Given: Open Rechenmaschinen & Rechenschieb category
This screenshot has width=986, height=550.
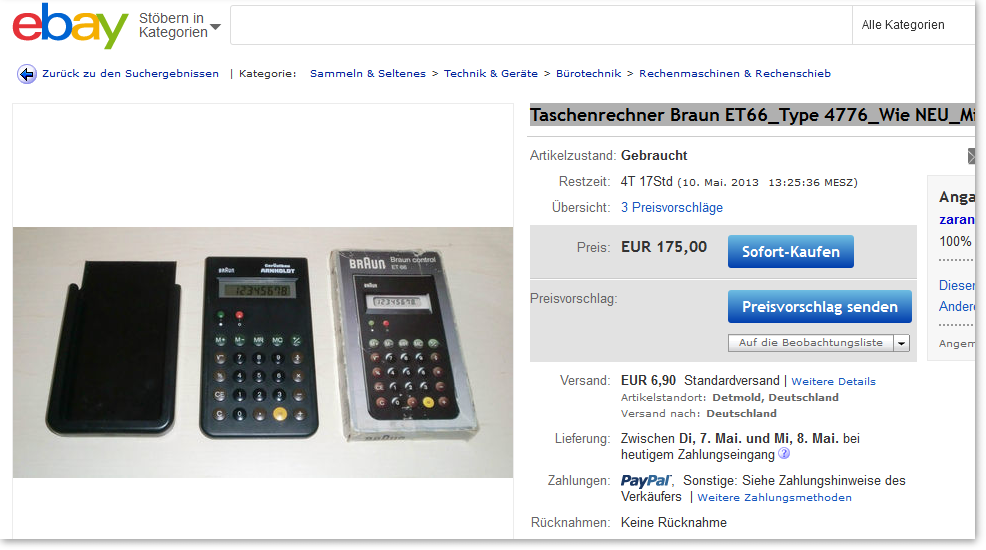Looking at the screenshot, I should coord(734,74).
